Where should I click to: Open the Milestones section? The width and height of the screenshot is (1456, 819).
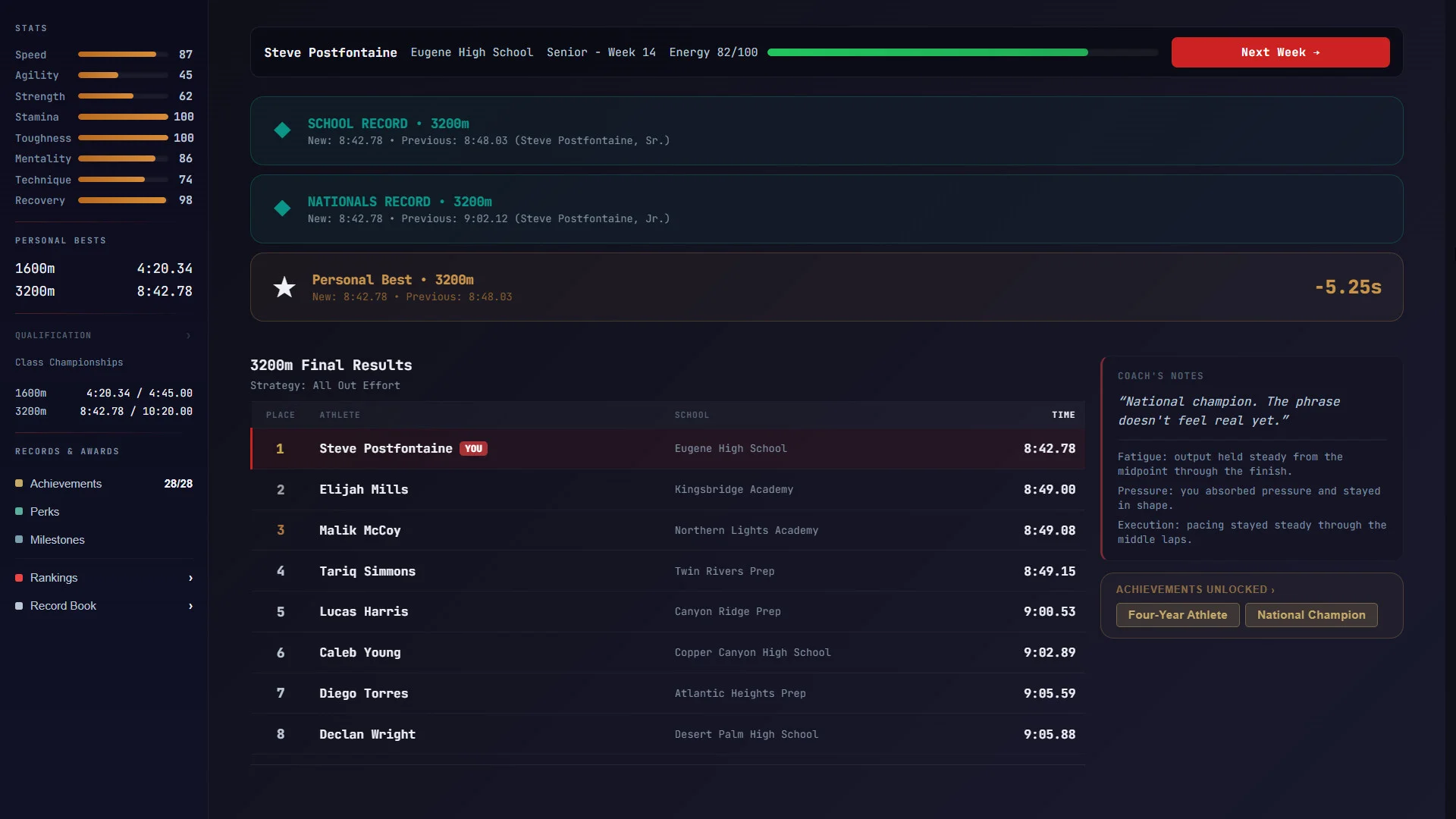click(104, 540)
